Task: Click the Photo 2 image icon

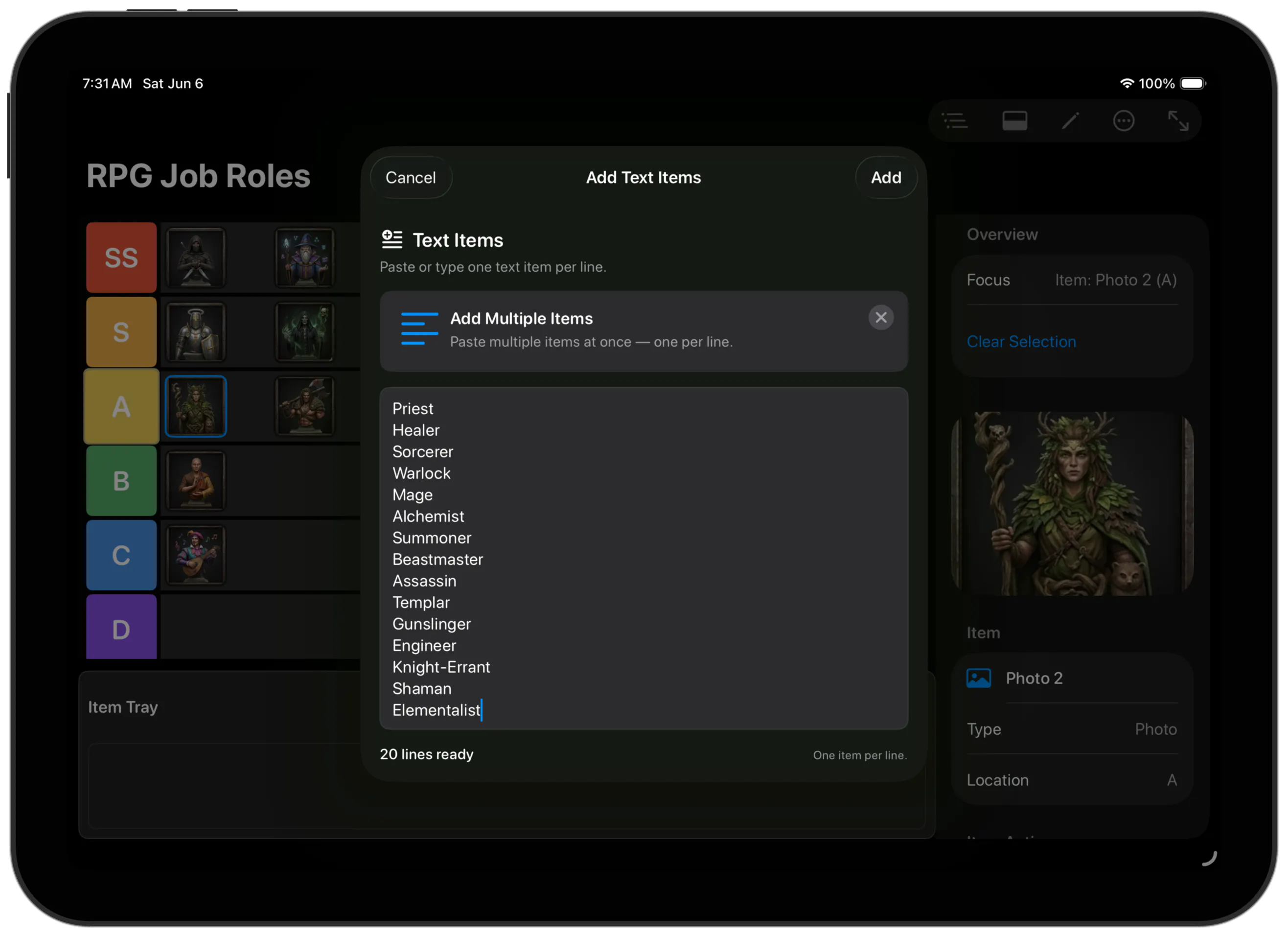Action: (979, 679)
